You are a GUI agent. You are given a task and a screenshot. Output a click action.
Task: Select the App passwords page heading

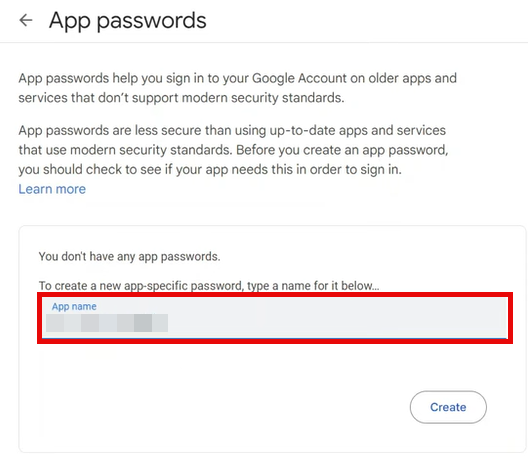click(128, 21)
